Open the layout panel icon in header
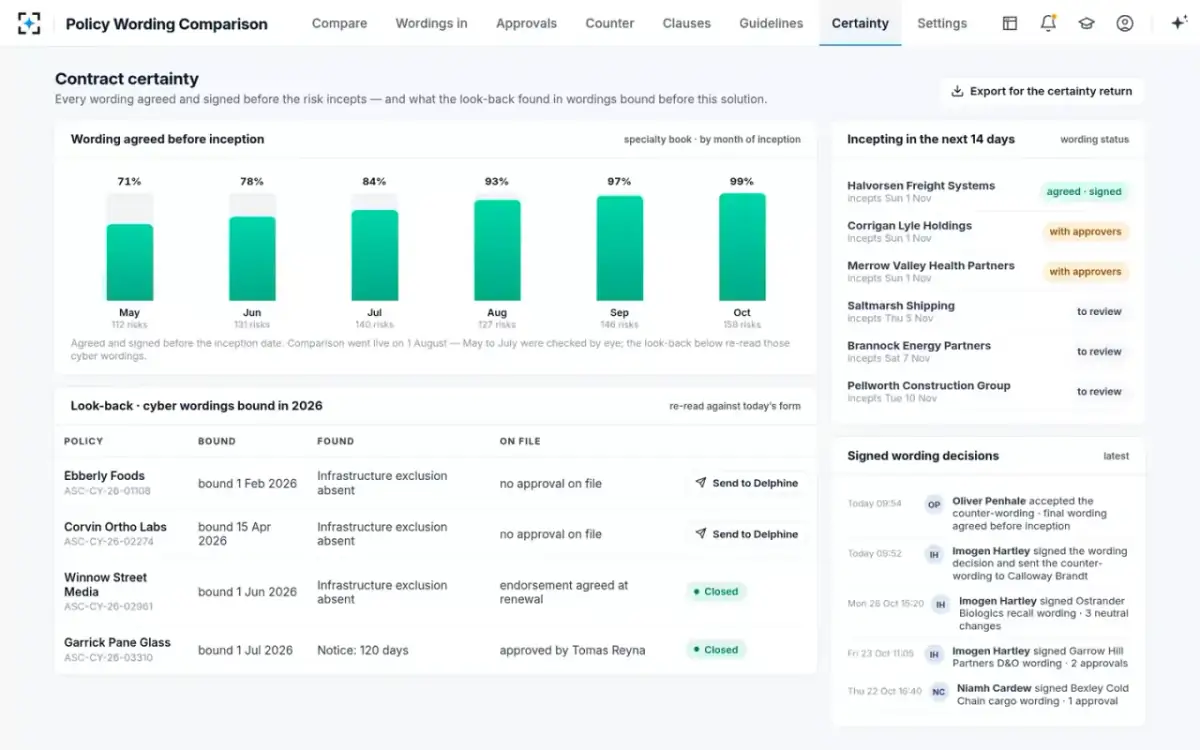Viewport: 1200px width, 750px height. click(1010, 23)
